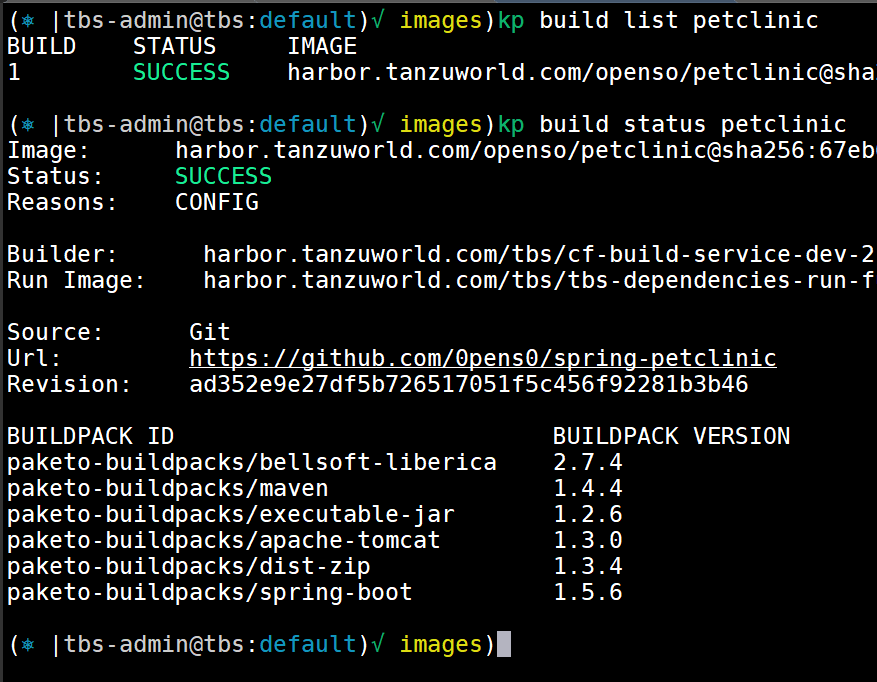Click the paketo-buildpacks/executable-jar entry
This screenshot has width=877, height=682.
(230, 514)
